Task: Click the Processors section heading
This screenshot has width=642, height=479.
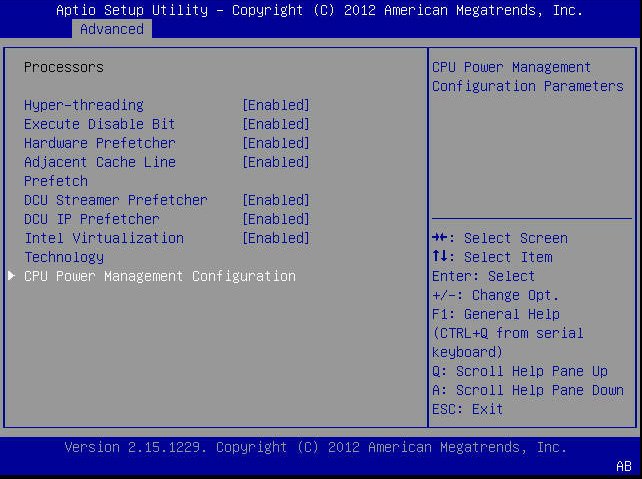Action: click(x=64, y=67)
